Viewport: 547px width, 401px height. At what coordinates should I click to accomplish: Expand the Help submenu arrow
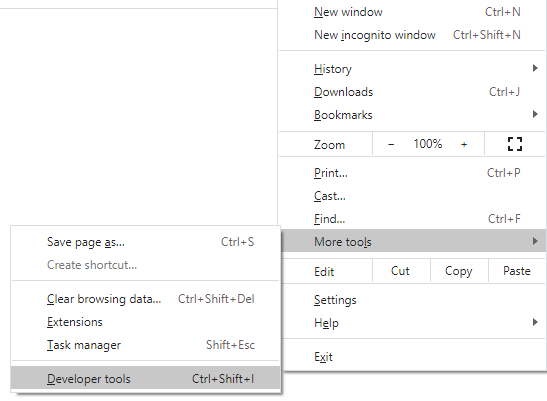pyautogui.click(x=535, y=322)
